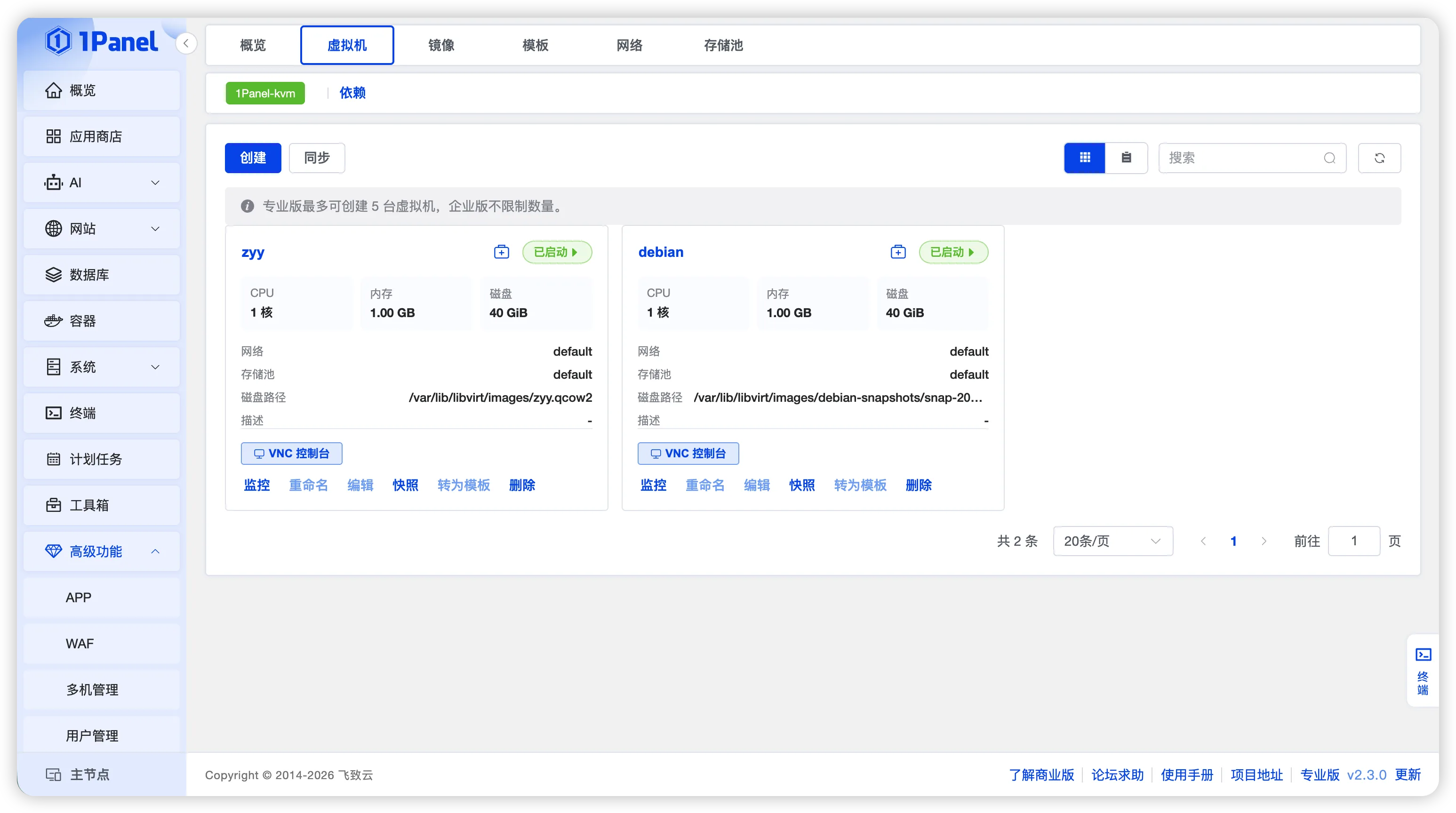
Task: Open 主节点 node selector
Action: (x=102, y=774)
